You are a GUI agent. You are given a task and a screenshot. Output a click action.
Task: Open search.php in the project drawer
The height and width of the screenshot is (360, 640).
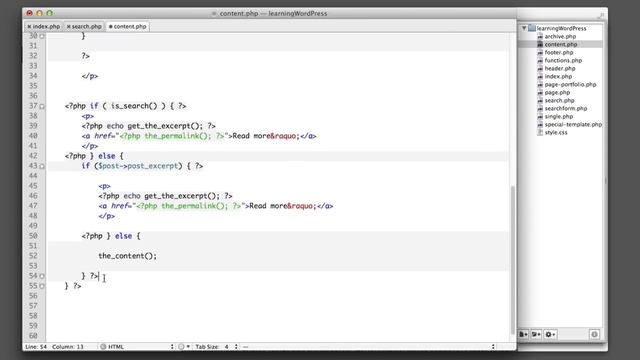(x=559, y=100)
